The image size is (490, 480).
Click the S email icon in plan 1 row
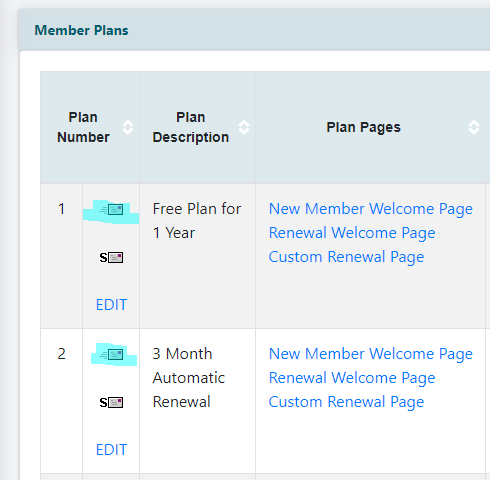[111, 257]
